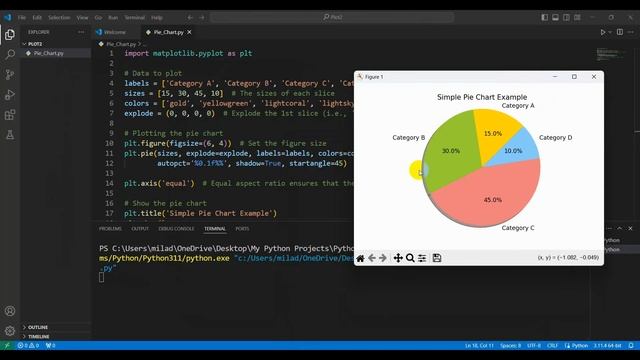Select the Zoom magnifier in Figure 1 toolbar
This screenshot has height=360, width=640.
pos(410,258)
